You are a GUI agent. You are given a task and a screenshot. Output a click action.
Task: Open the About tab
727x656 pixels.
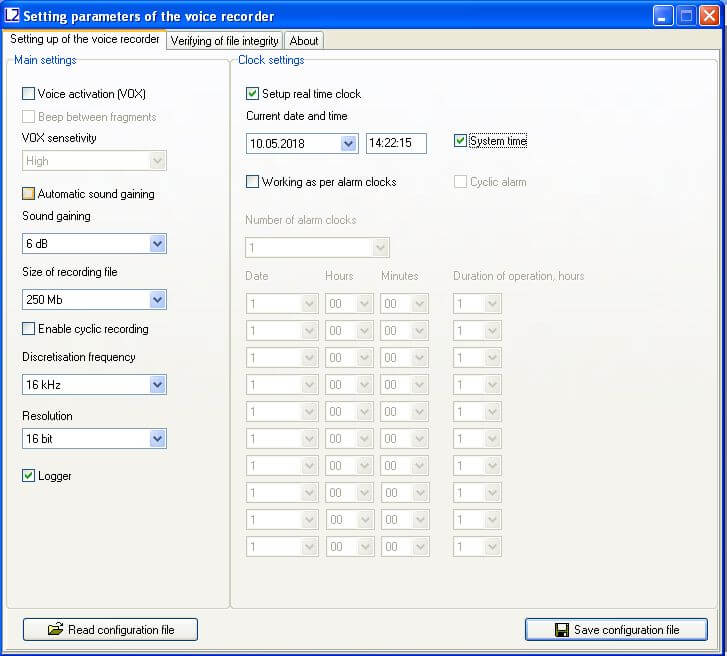304,41
